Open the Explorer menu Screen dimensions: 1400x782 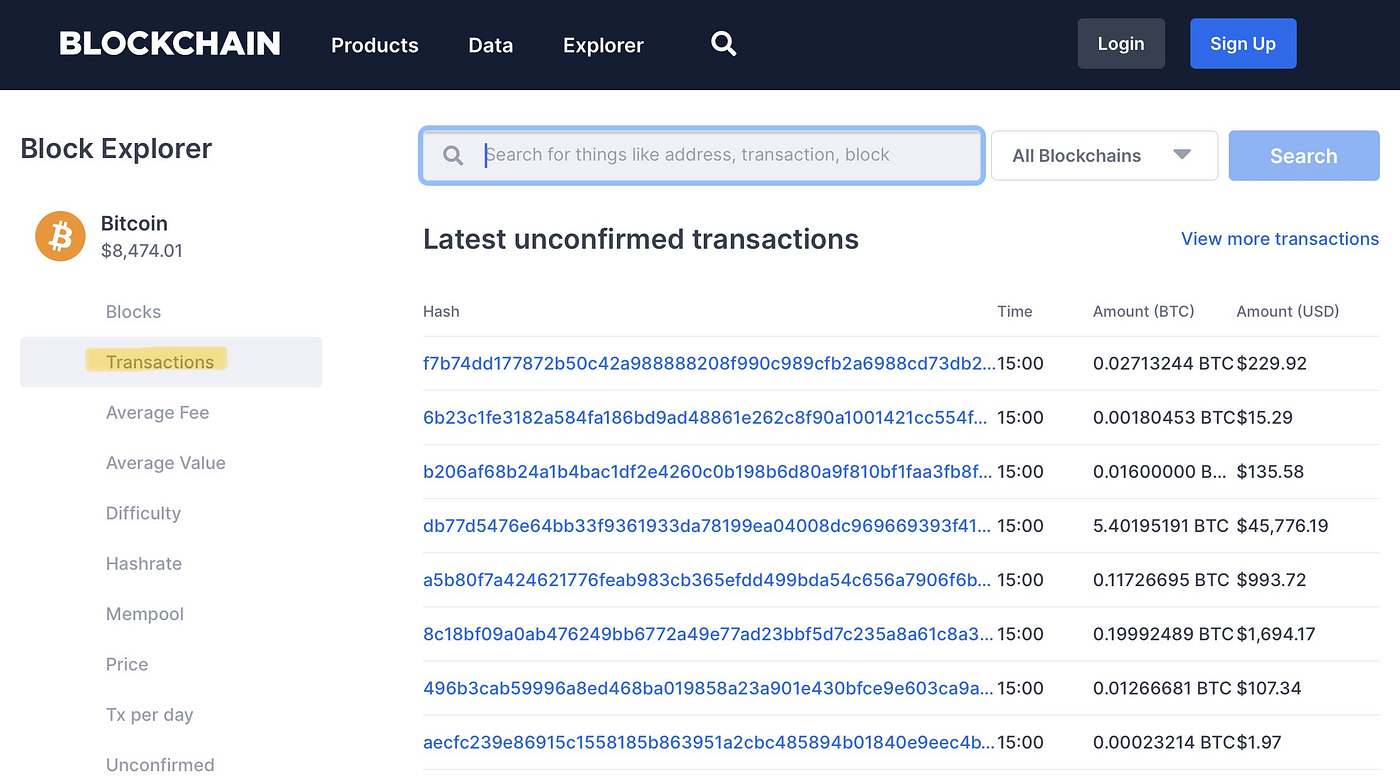click(x=603, y=45)
